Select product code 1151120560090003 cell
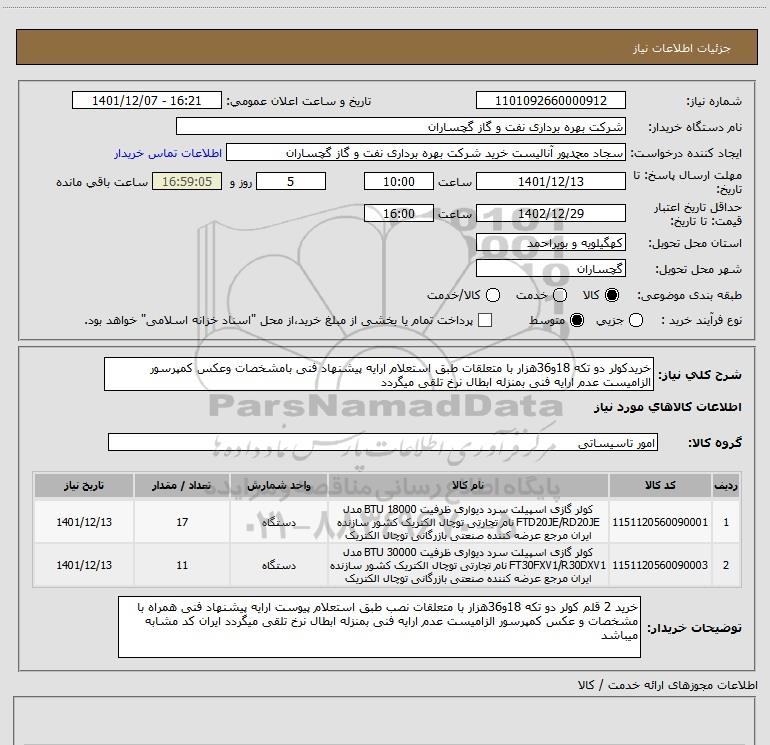770x745 pixels. [x=660, y=565]
